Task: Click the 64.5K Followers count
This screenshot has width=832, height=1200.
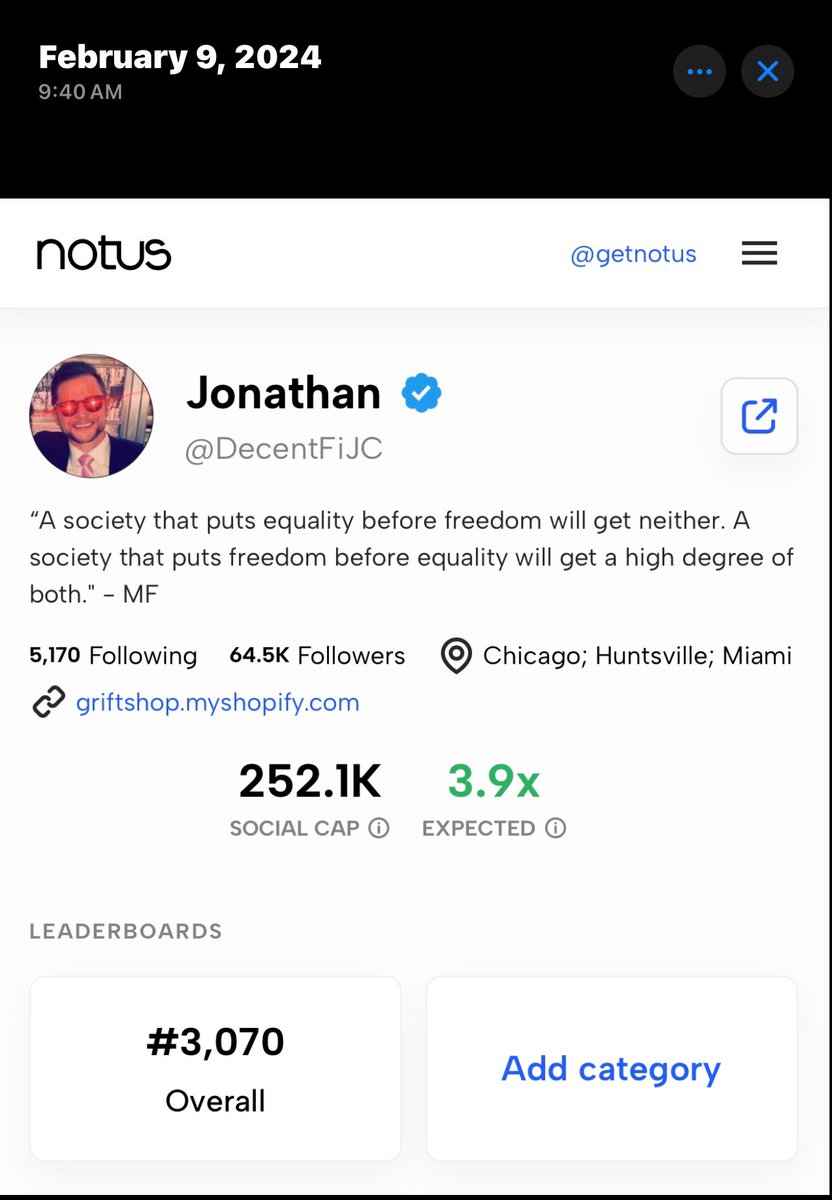Action: tap(317, 656)
